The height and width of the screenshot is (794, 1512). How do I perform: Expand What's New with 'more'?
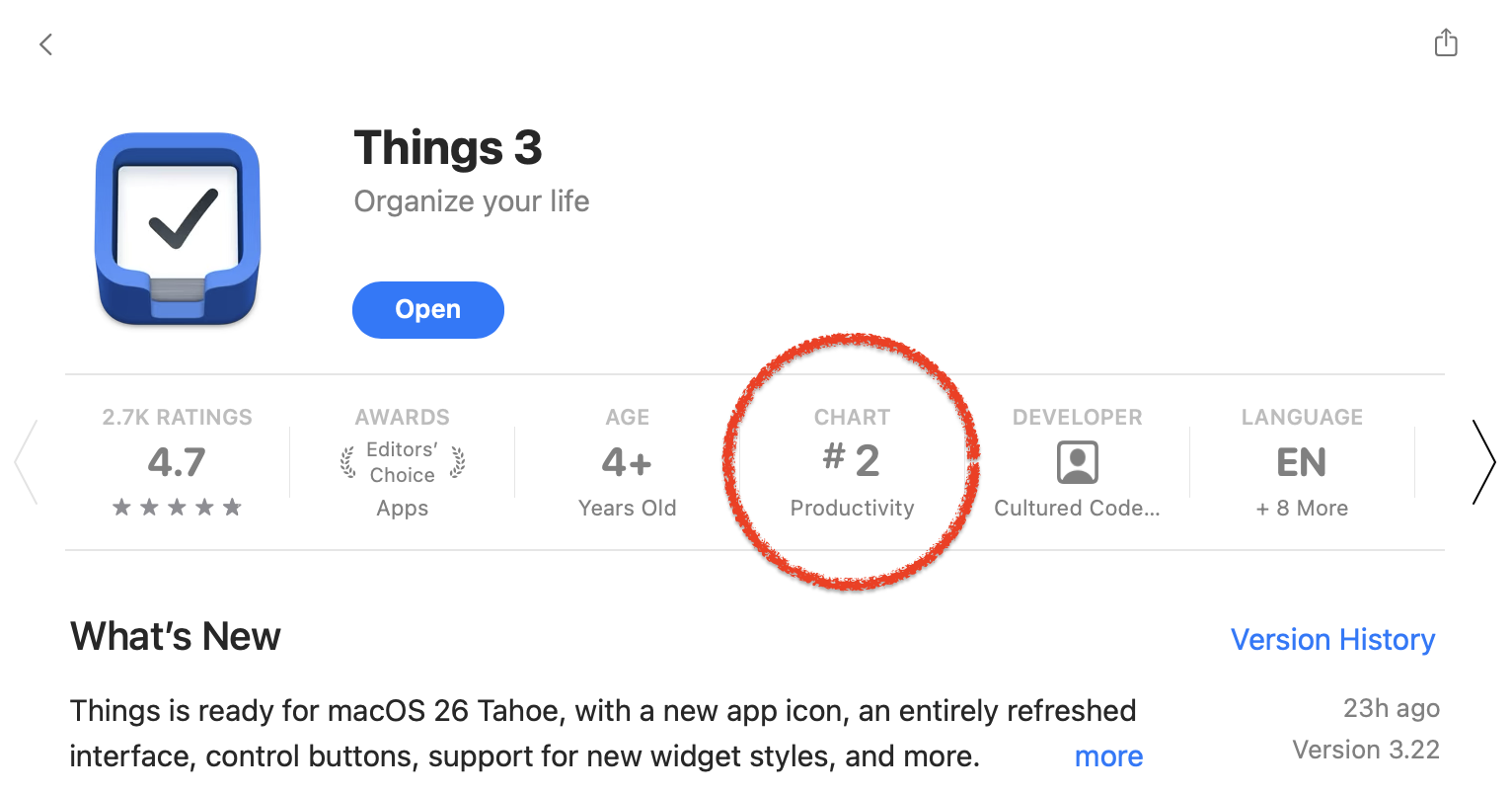(x=1108, y=756)
